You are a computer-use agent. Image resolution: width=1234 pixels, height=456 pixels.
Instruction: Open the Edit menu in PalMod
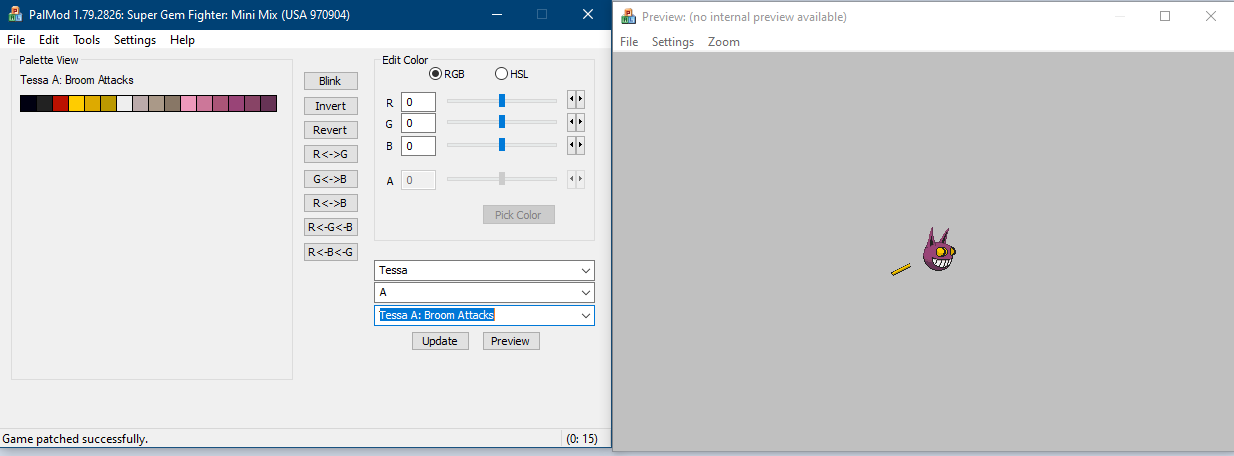49,40
